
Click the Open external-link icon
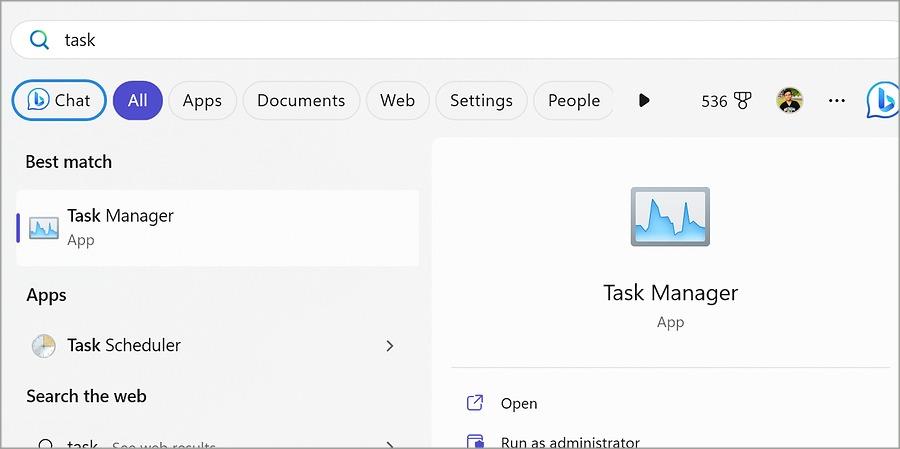tap(475, 403)
